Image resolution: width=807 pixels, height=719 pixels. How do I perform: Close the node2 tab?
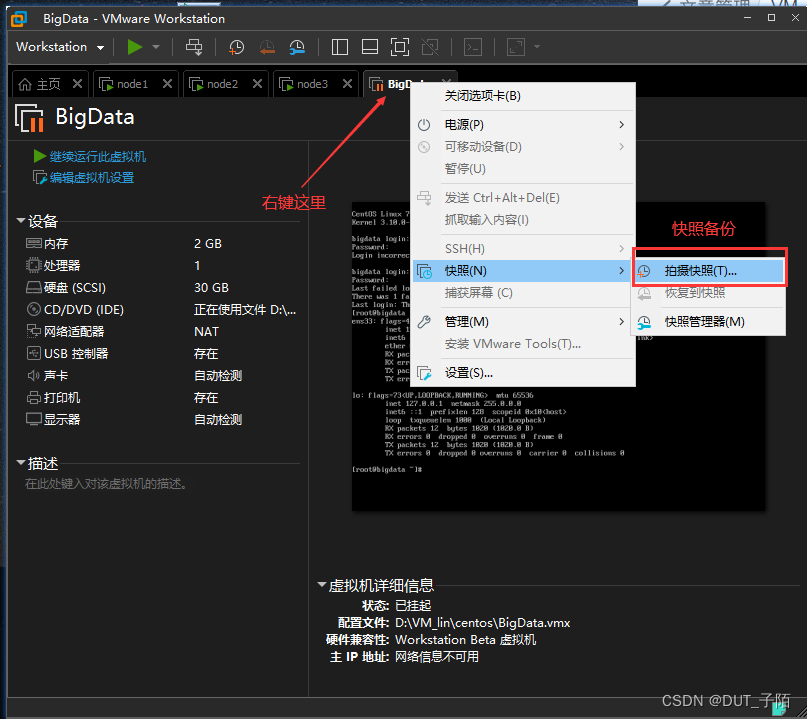(x=257, y=83)
